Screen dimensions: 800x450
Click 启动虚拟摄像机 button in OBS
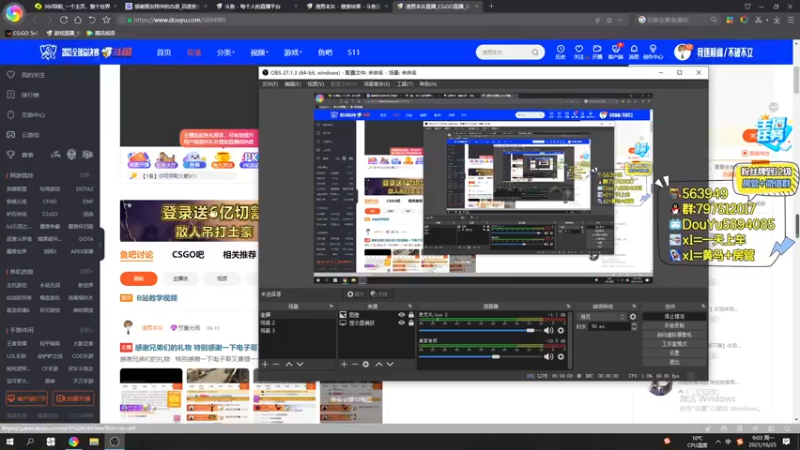[x=674, y=335]
